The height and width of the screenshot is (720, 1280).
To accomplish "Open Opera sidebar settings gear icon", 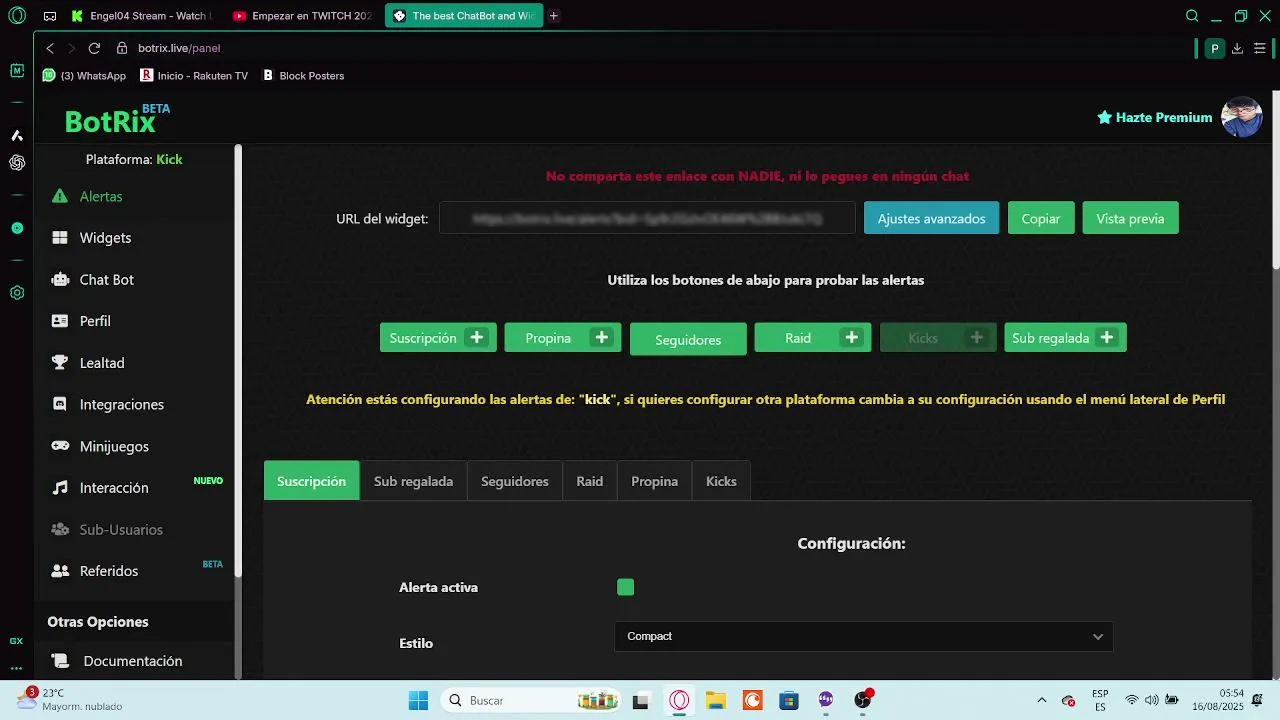I will click(17, 293).
